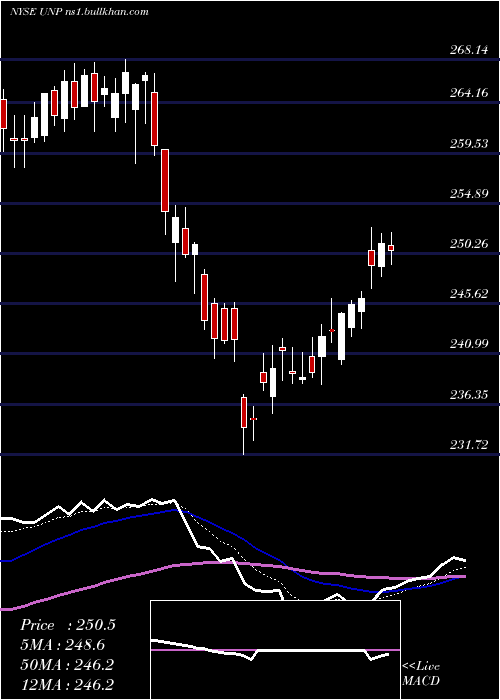Click the 231.72 price level label

click(x=468, y=445)
